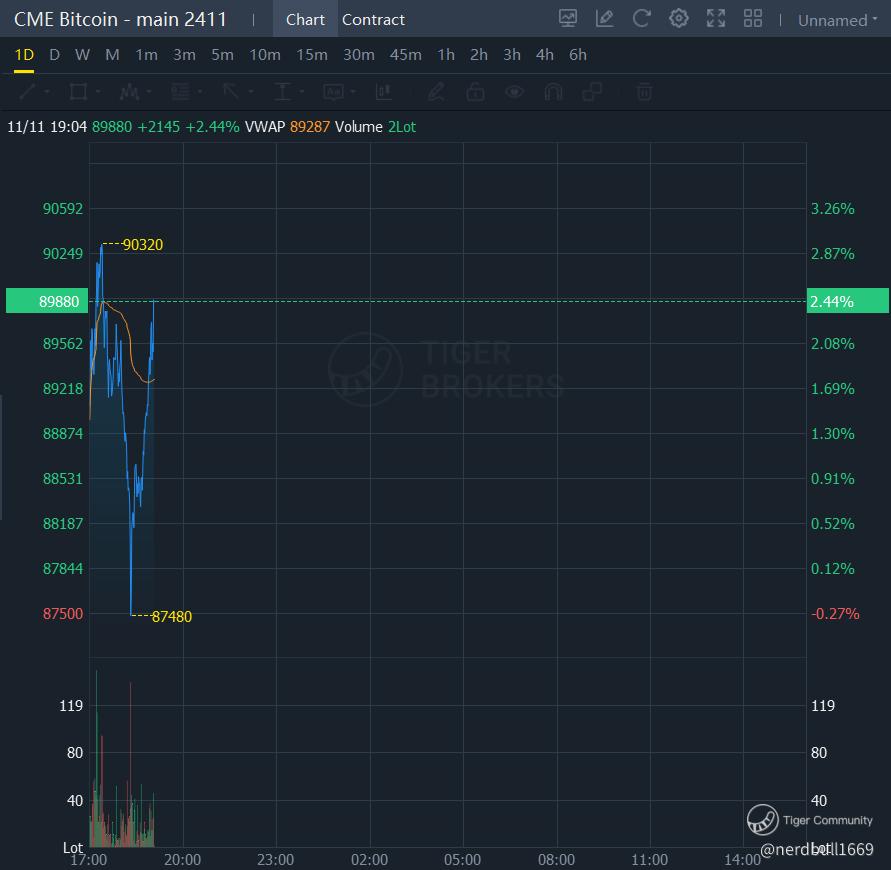The height and width of the screenshot is (870, 891).
Task: Expand the rectangle shape tool dropdown
Action: (x=96, y=92)
